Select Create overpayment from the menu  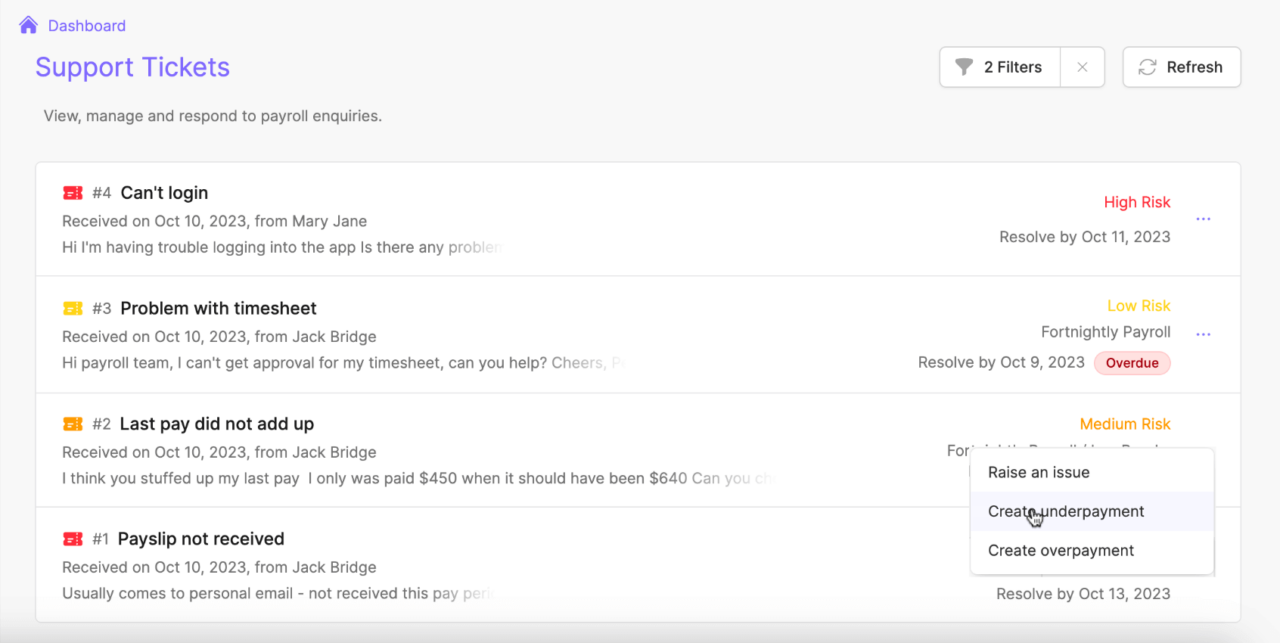1060,550
